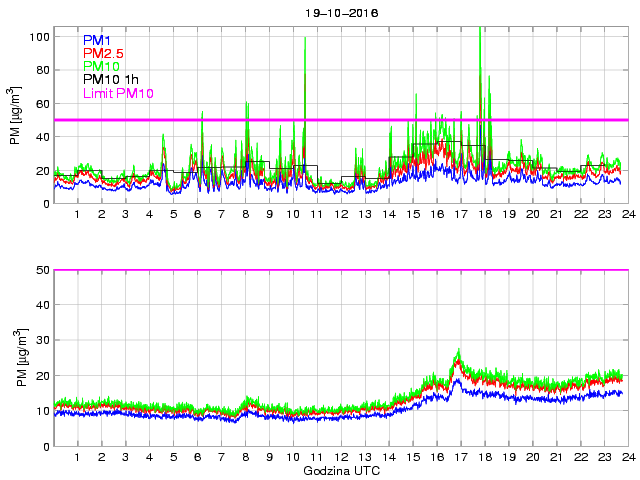Click the 100 tick on top y-axis
Viewport: 640px width, 480px height.
38,37
